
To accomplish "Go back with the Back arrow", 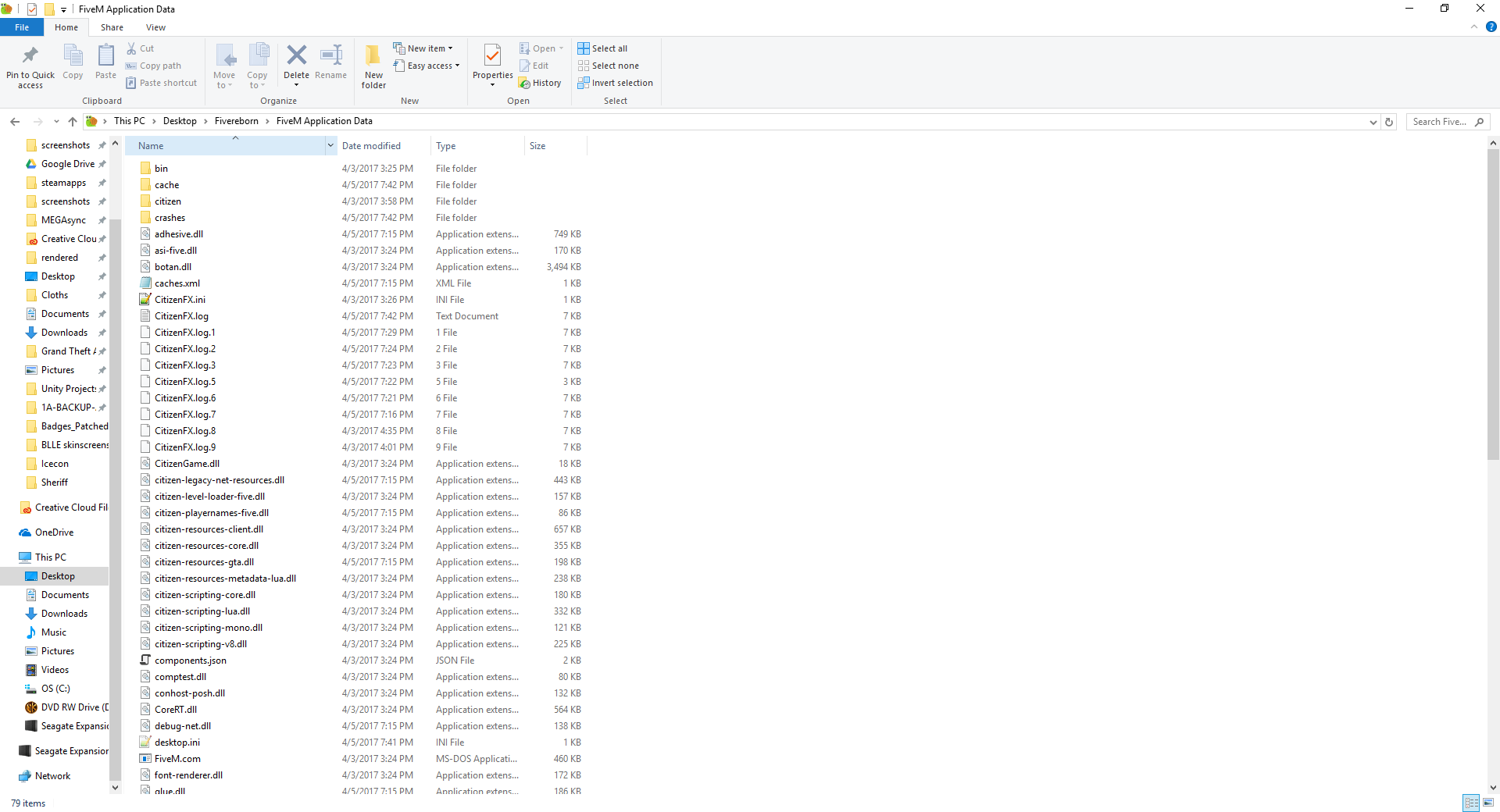I will (x=15, y=121).
